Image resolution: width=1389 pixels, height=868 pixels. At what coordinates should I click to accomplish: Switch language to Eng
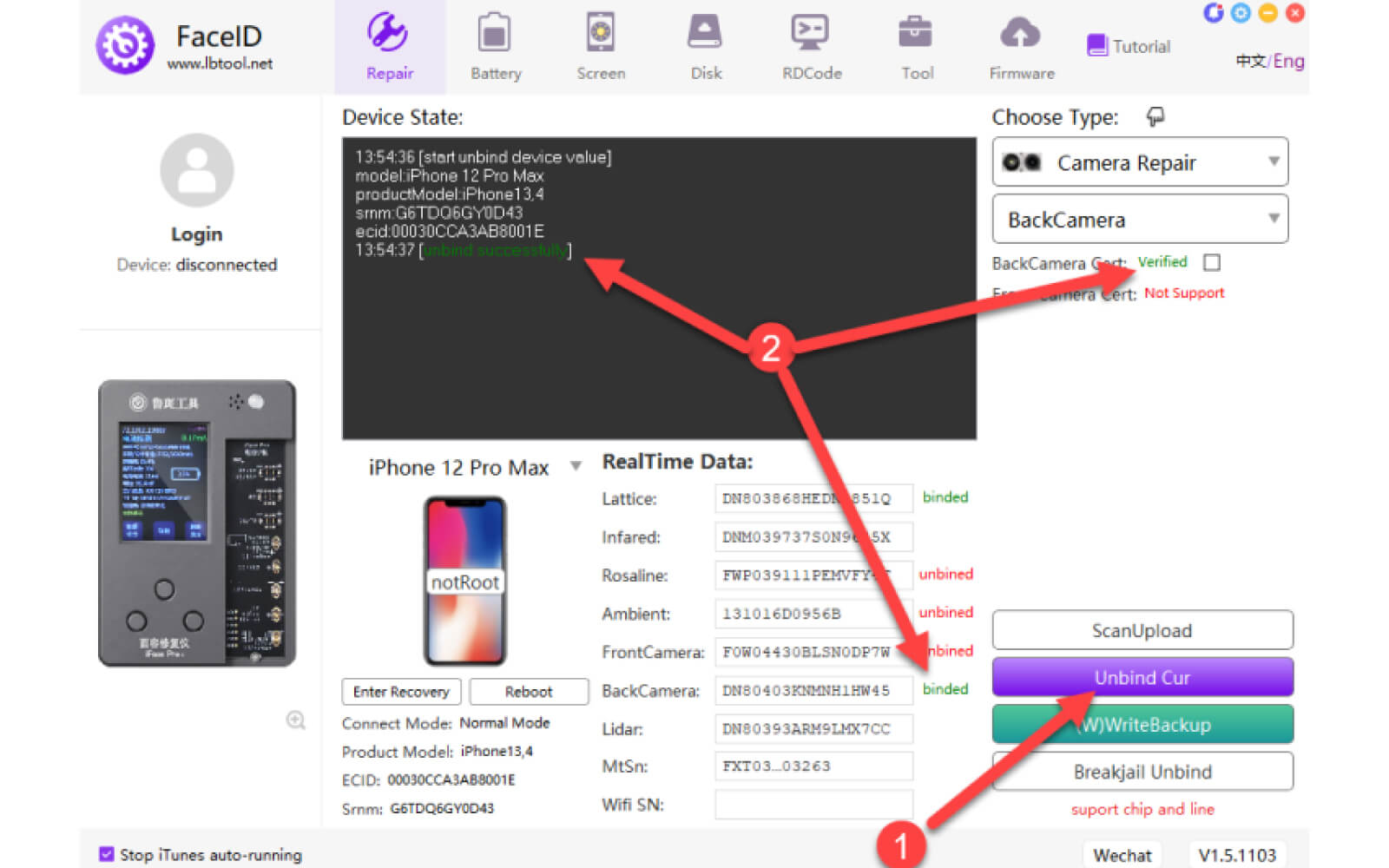1289,61
